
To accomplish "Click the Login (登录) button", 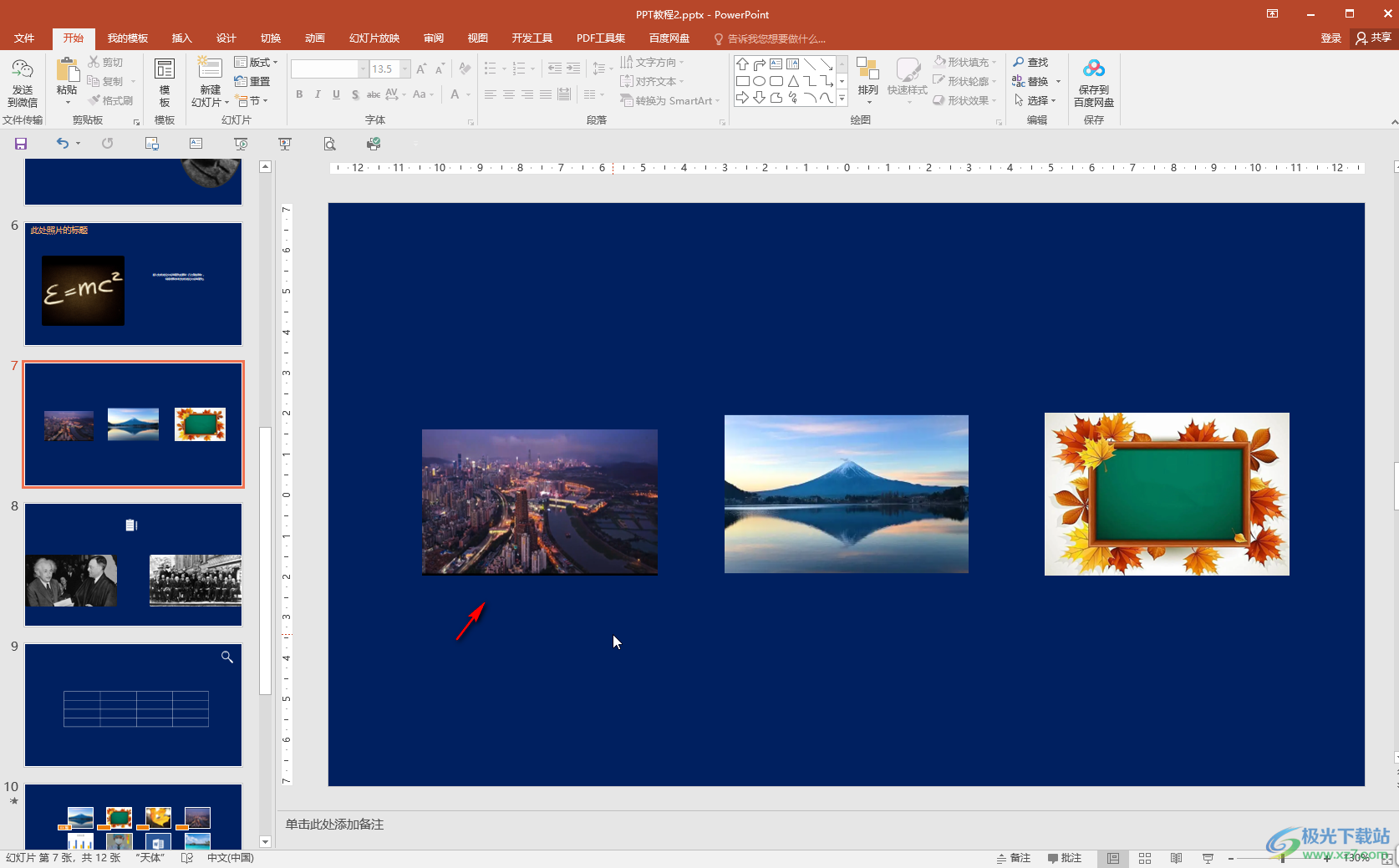I will [x=1330, y=38].
